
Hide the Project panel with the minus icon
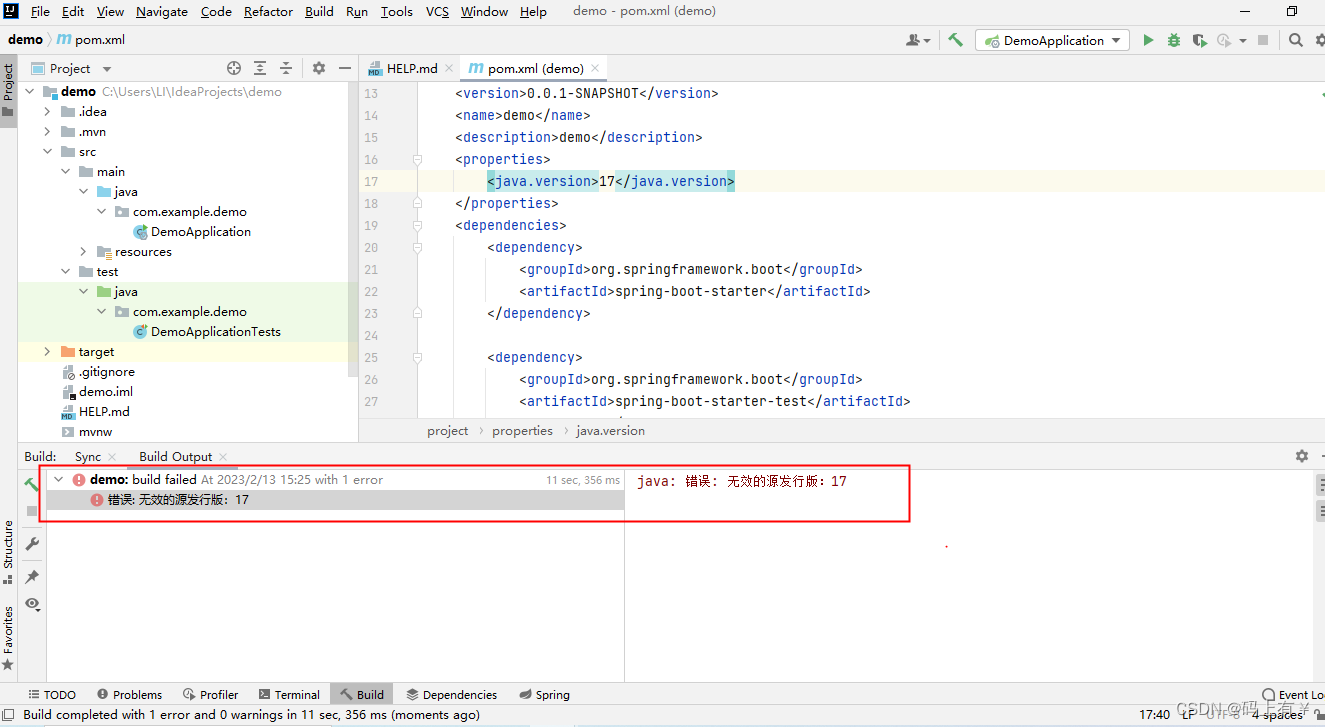[x=345, y=68]
